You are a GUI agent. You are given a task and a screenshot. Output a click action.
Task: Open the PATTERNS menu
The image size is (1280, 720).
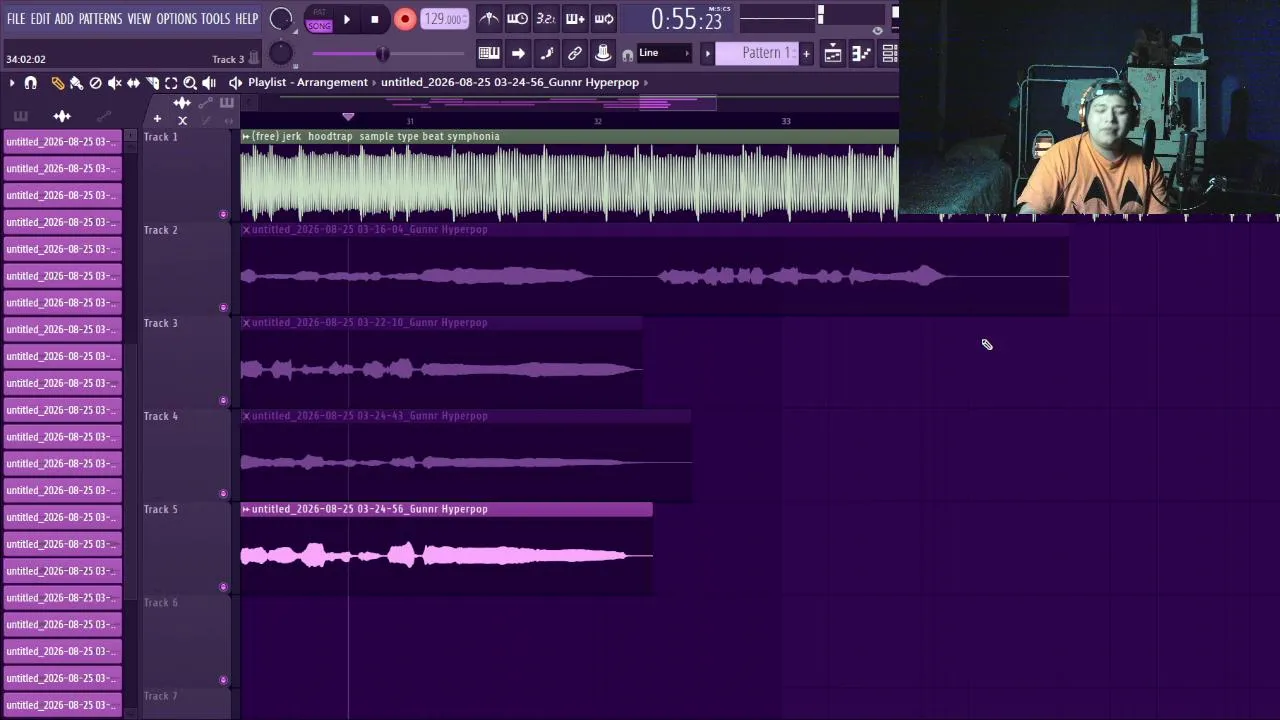click(x=100, y=19)
